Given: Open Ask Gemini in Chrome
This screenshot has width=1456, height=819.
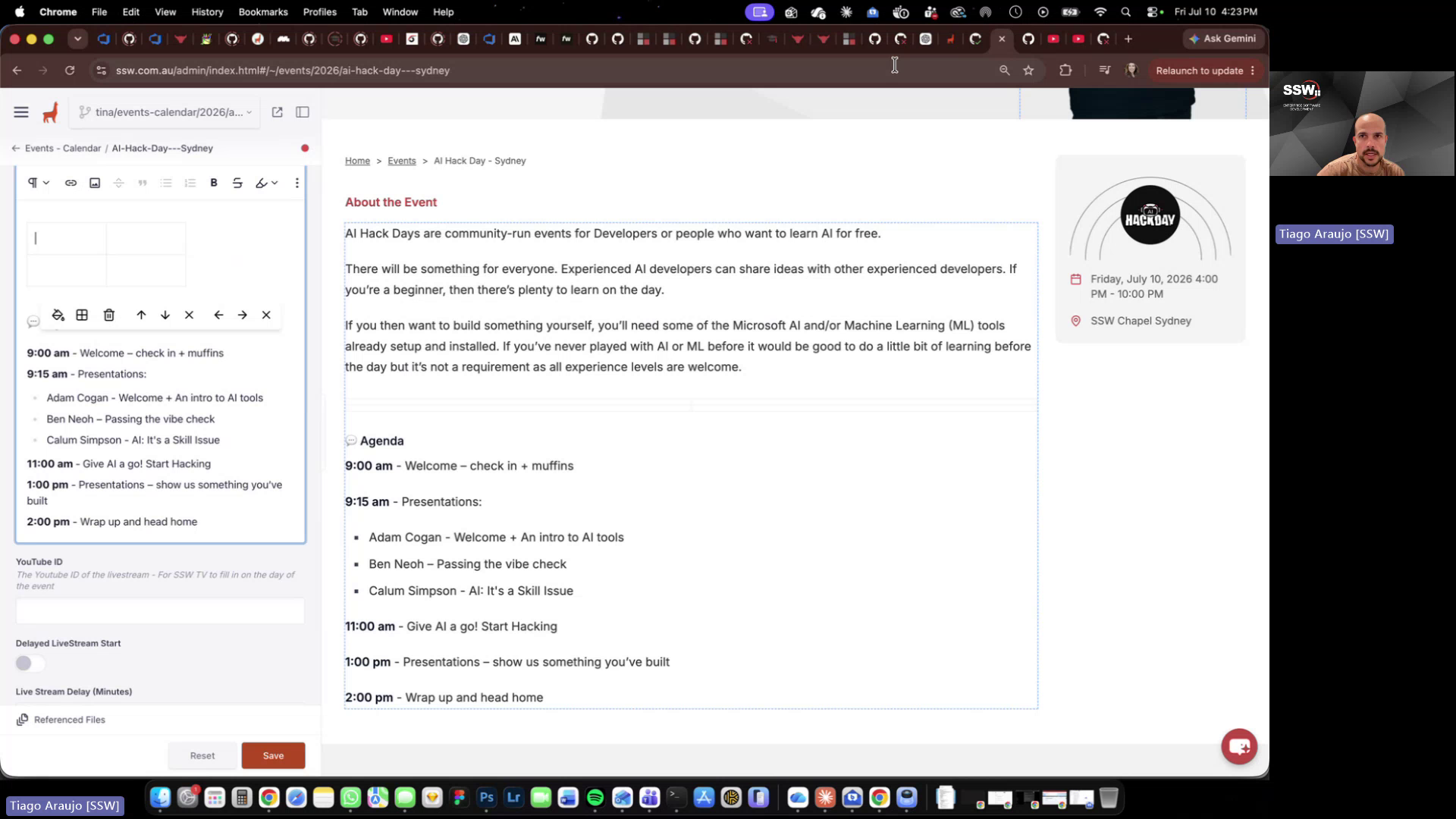Looking at the screenshot, I should (1222, 39).
